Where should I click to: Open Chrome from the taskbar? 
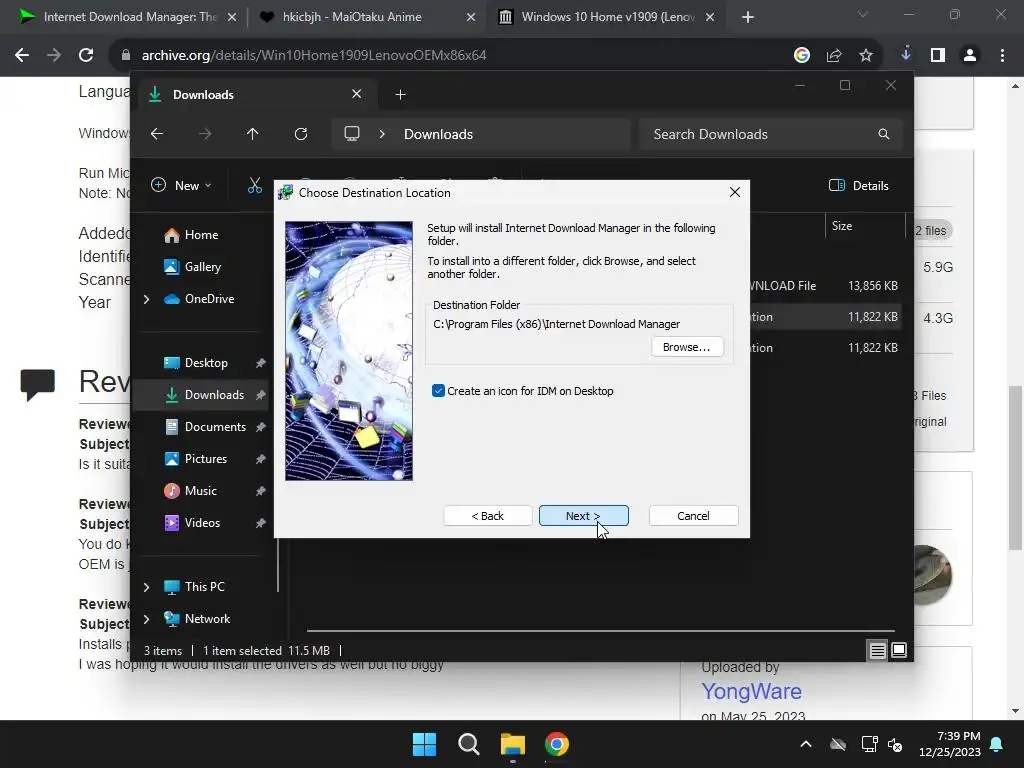[557, 744]
